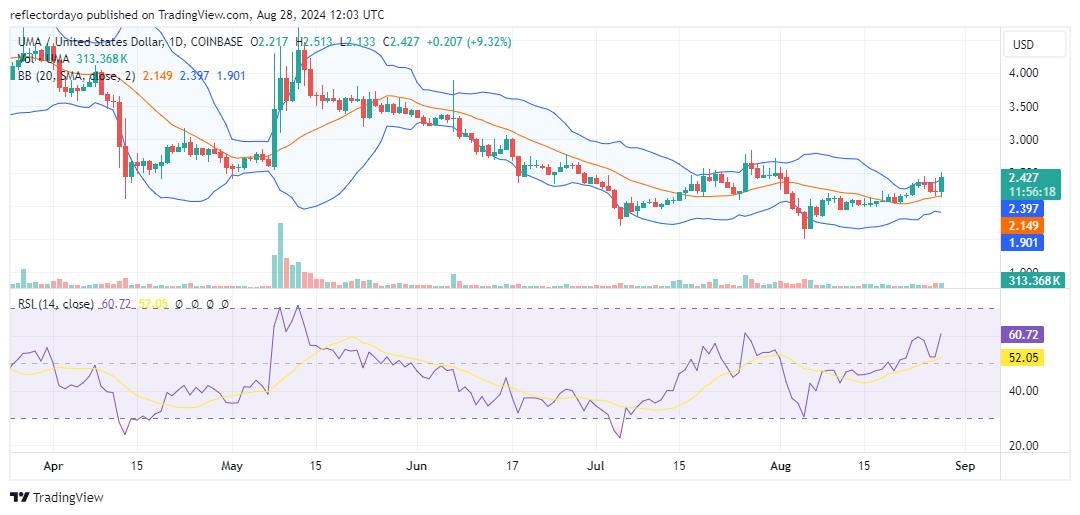Click the price axis value 3.000
Image resolution: width=1080 pixels, height=515 pixels.
point(1024,140)
